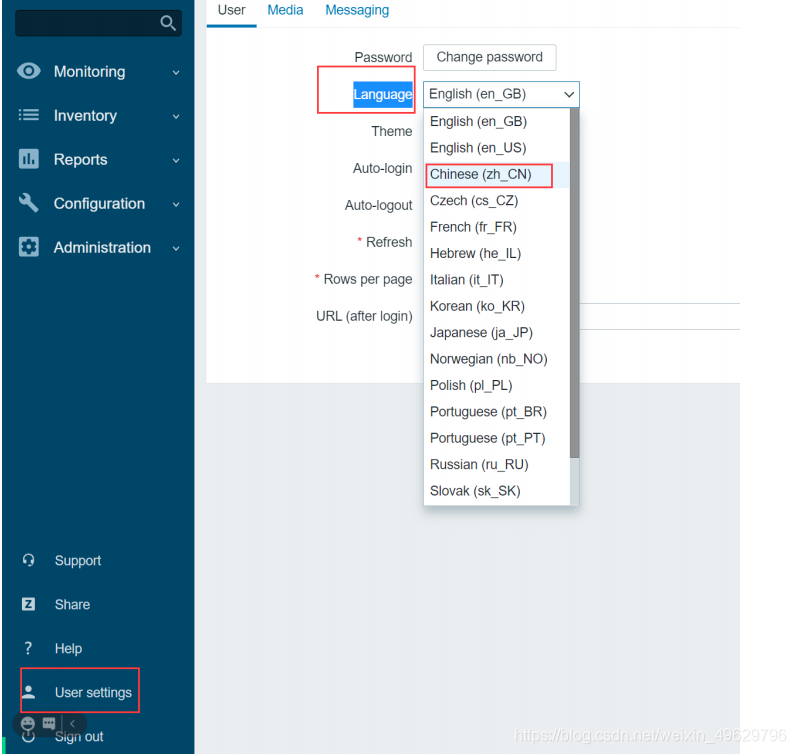
Task: Click the search magnifier icon
Action: pos(168,23)
